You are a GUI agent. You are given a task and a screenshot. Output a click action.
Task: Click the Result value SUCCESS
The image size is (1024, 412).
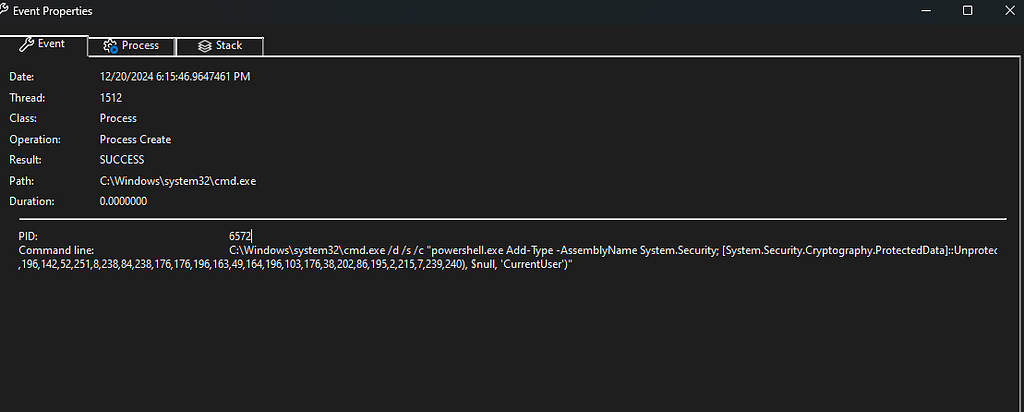pyautogui.click(x=122, y=160)
